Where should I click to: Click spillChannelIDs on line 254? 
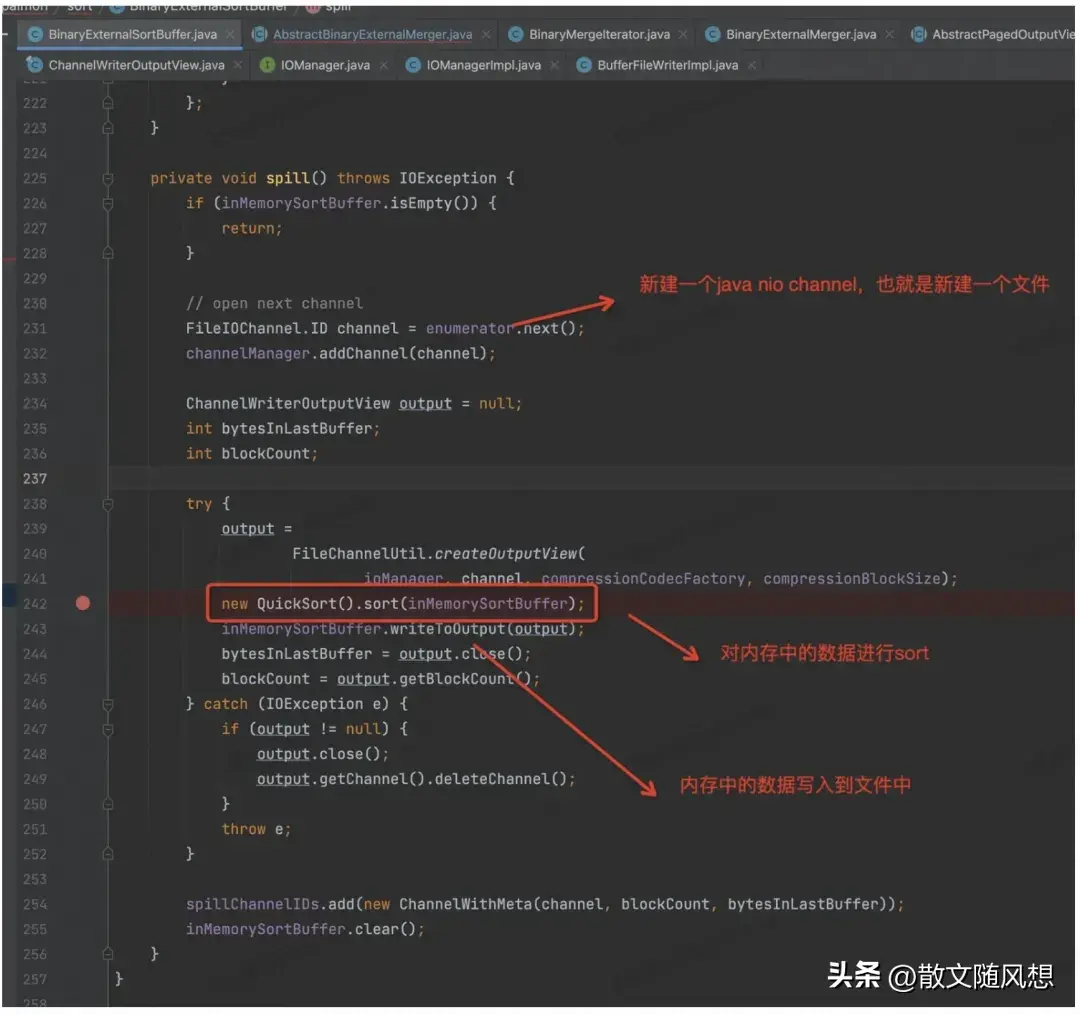click(x=252, y=904)
